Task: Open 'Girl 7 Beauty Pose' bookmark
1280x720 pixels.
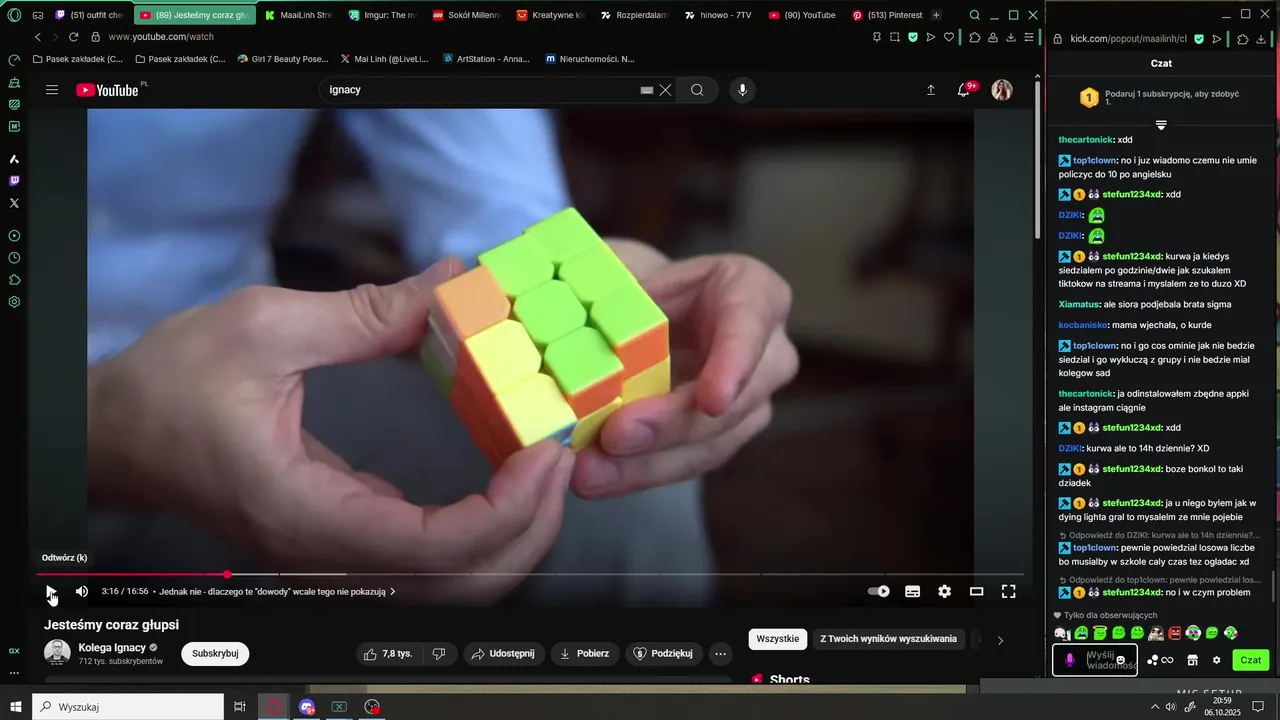Action: [283, 59]
